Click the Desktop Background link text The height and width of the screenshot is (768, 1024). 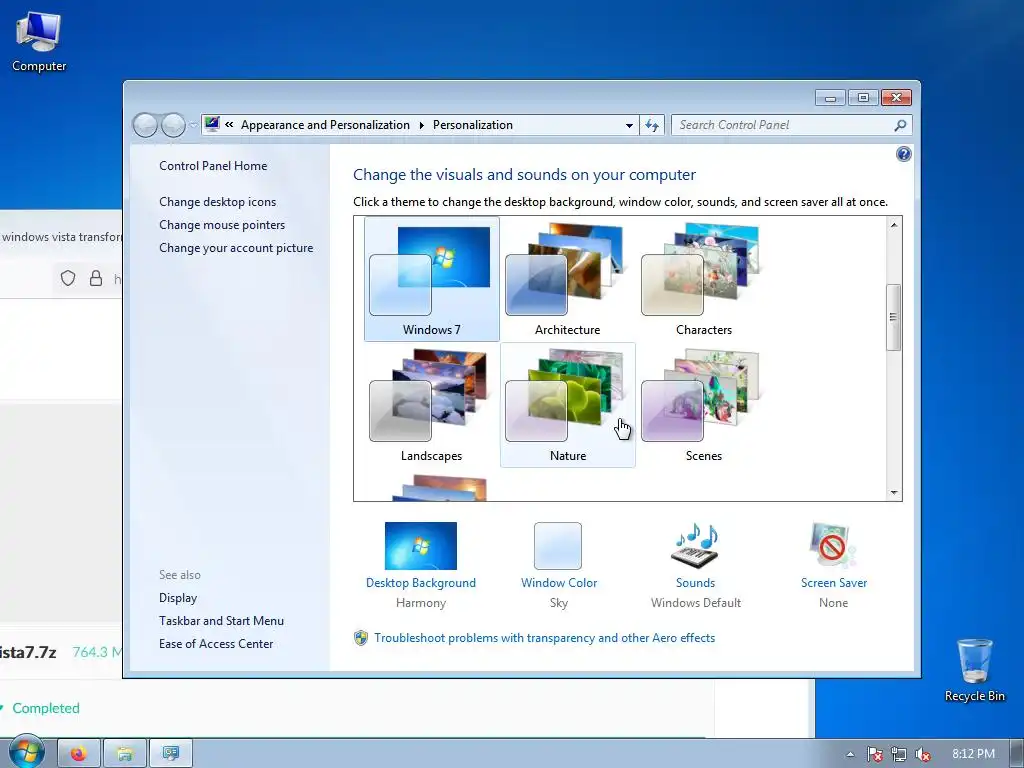[x=421, y=583]
